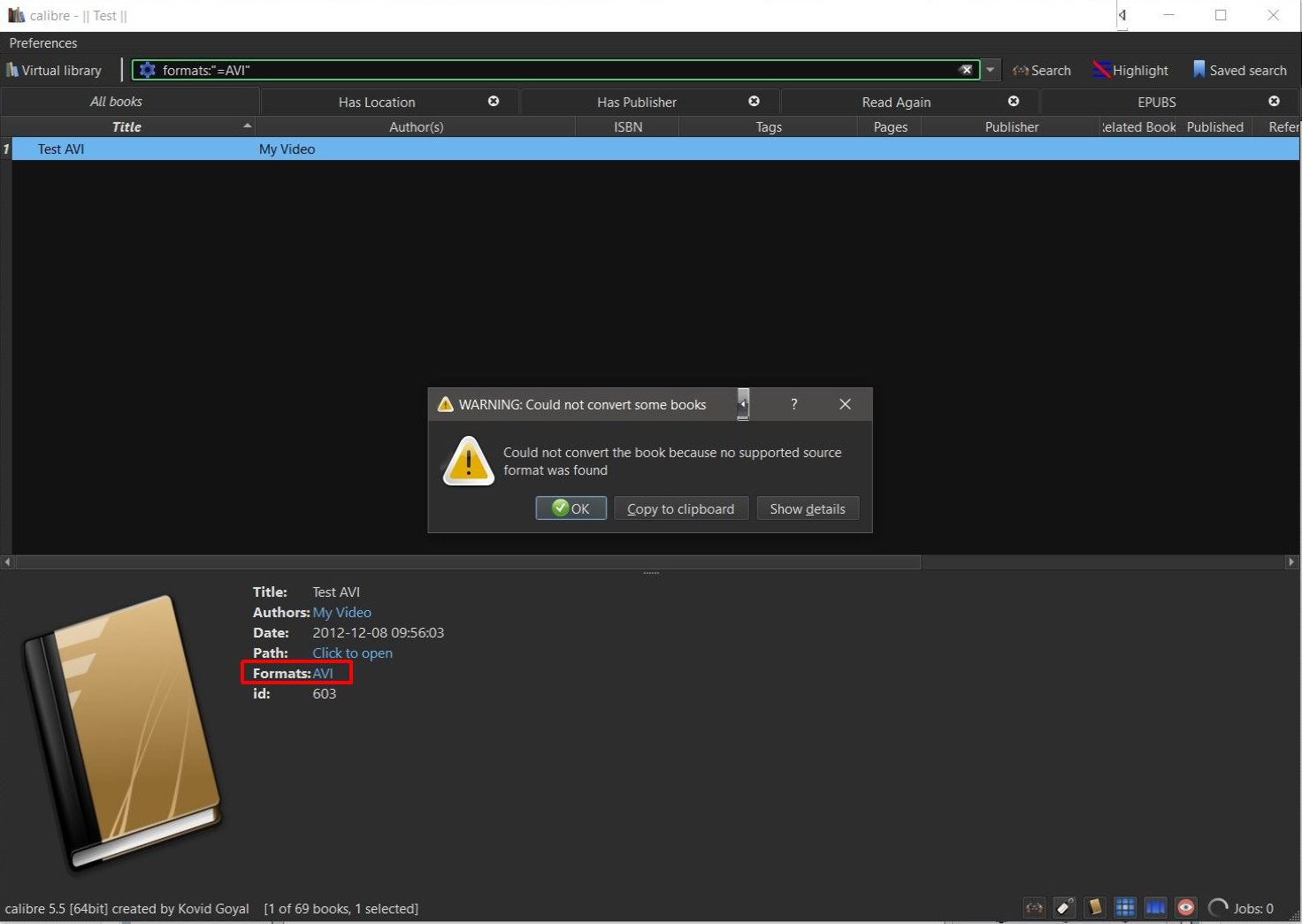Open the search history dropdown arrow
This screenshot has height=924, width=1302.
click(x=991, y=70)
